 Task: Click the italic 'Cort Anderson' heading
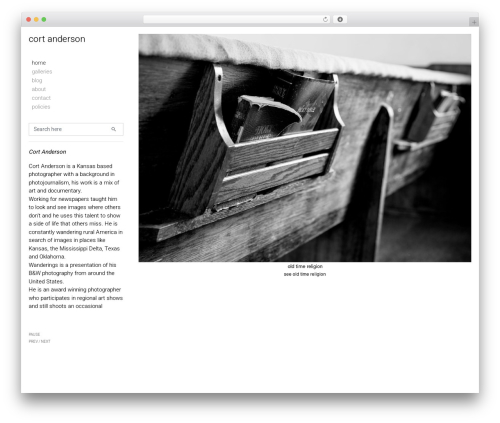point(47,152)
